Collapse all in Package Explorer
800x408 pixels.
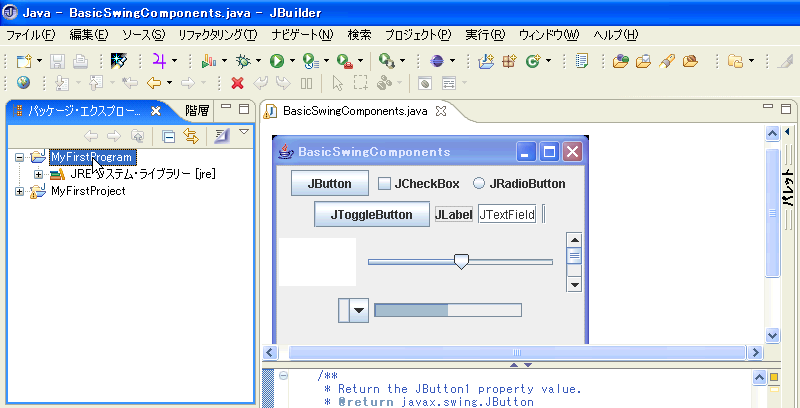click(169, 135)
